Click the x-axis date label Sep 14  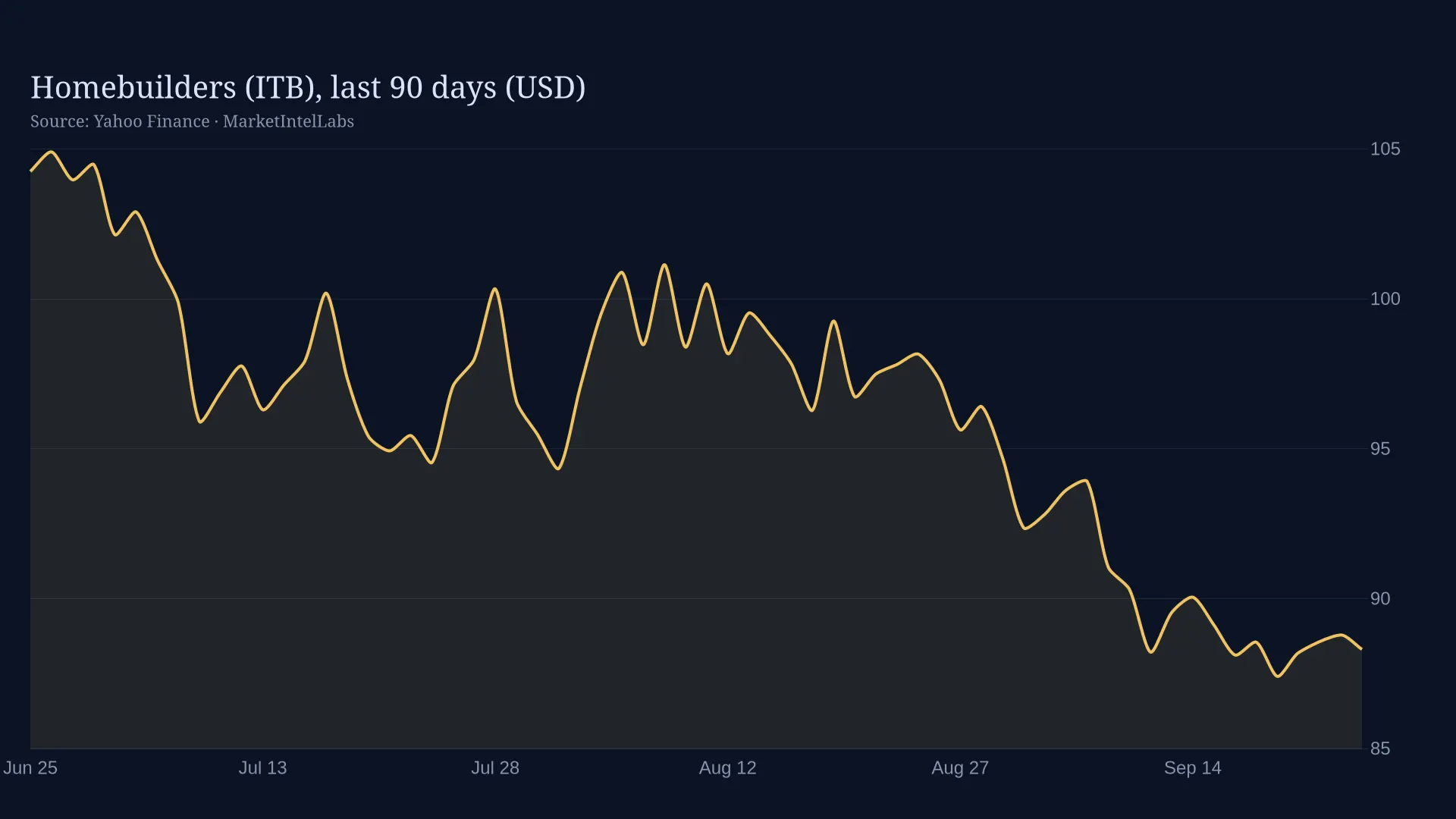point(1193,767)
